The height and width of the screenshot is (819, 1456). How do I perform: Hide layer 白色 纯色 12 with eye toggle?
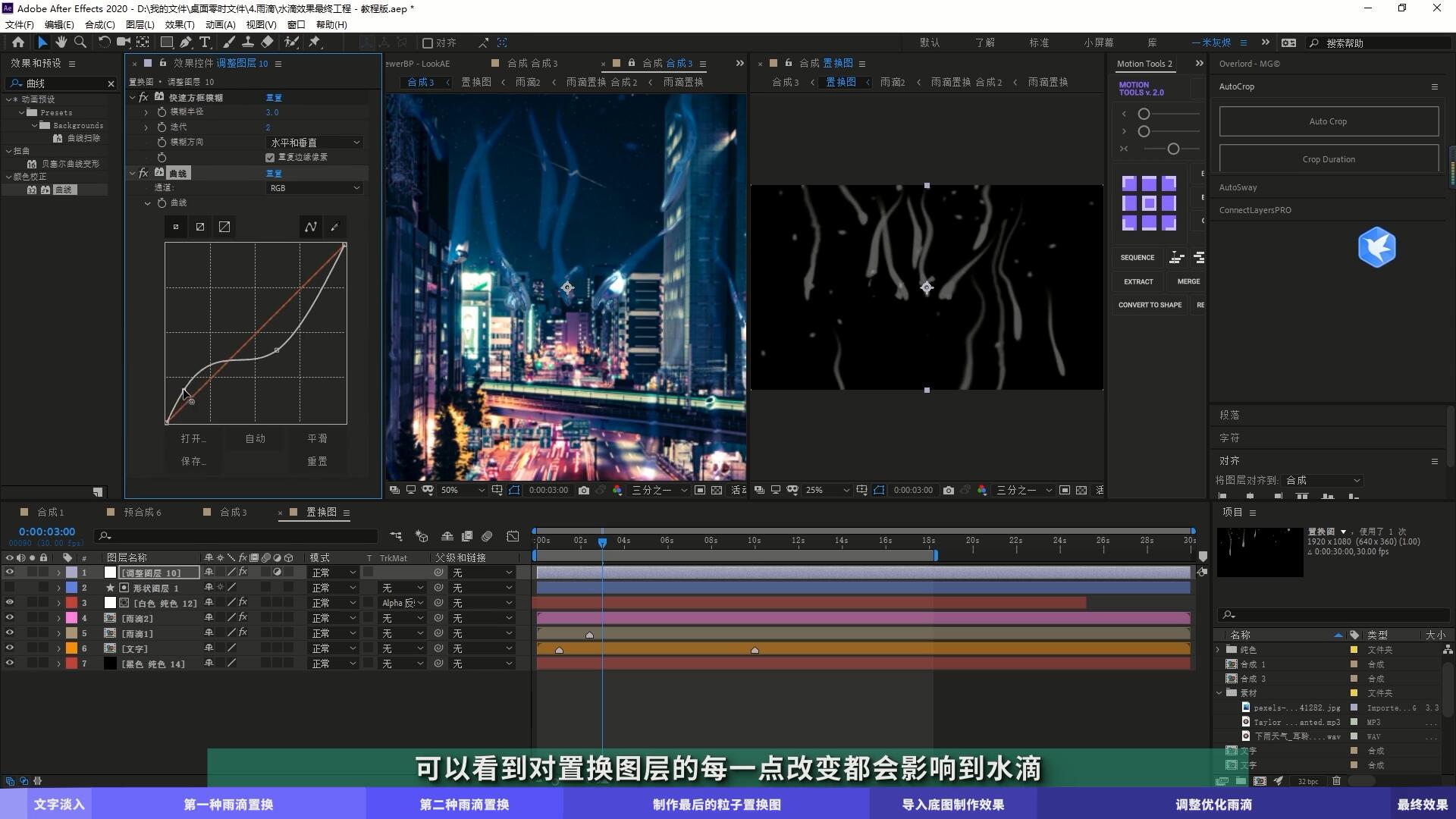(9, 603)
